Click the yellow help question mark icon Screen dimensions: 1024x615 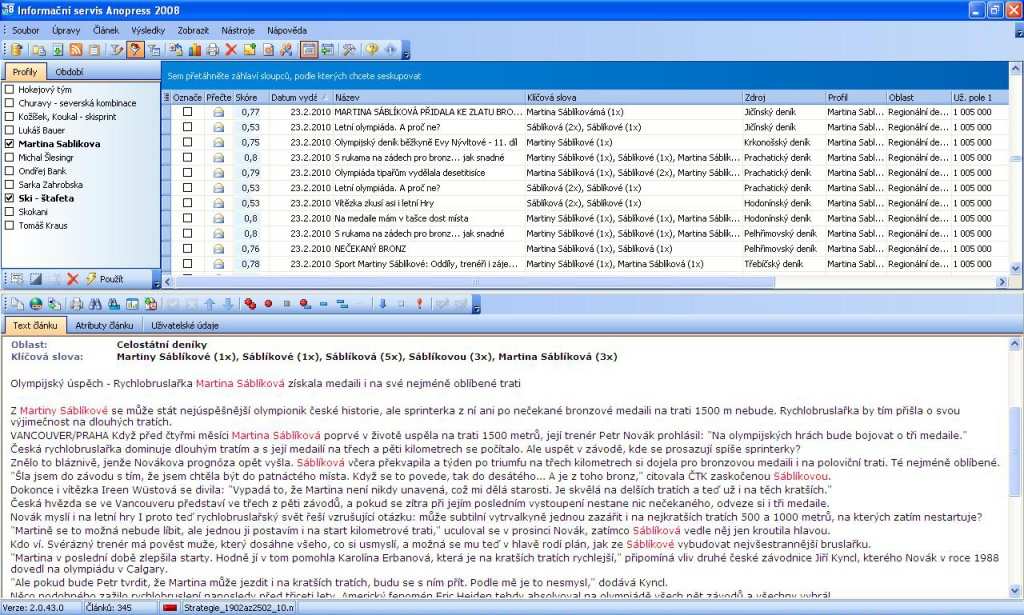click(x=372, y=50)
